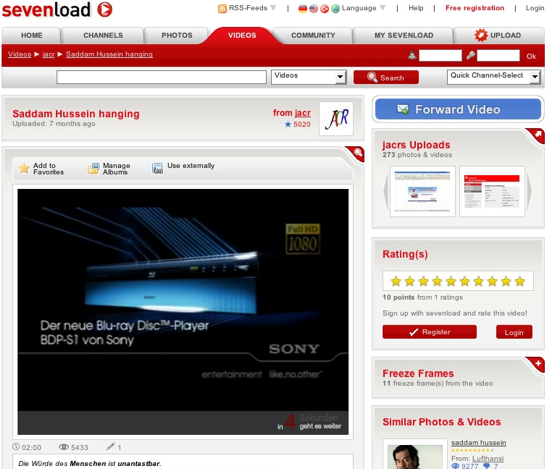This screenshot has width=550, height=469.
Task: Focus the main search text field
Action: (x=161, y=77)
